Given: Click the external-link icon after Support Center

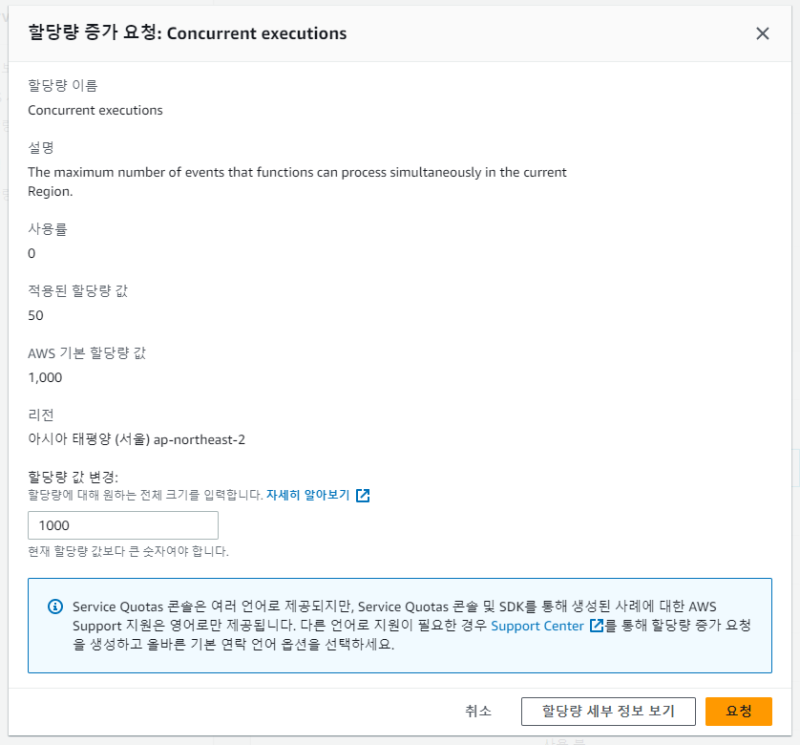Looking at the screenshot, I should click(x=597, y=626).
